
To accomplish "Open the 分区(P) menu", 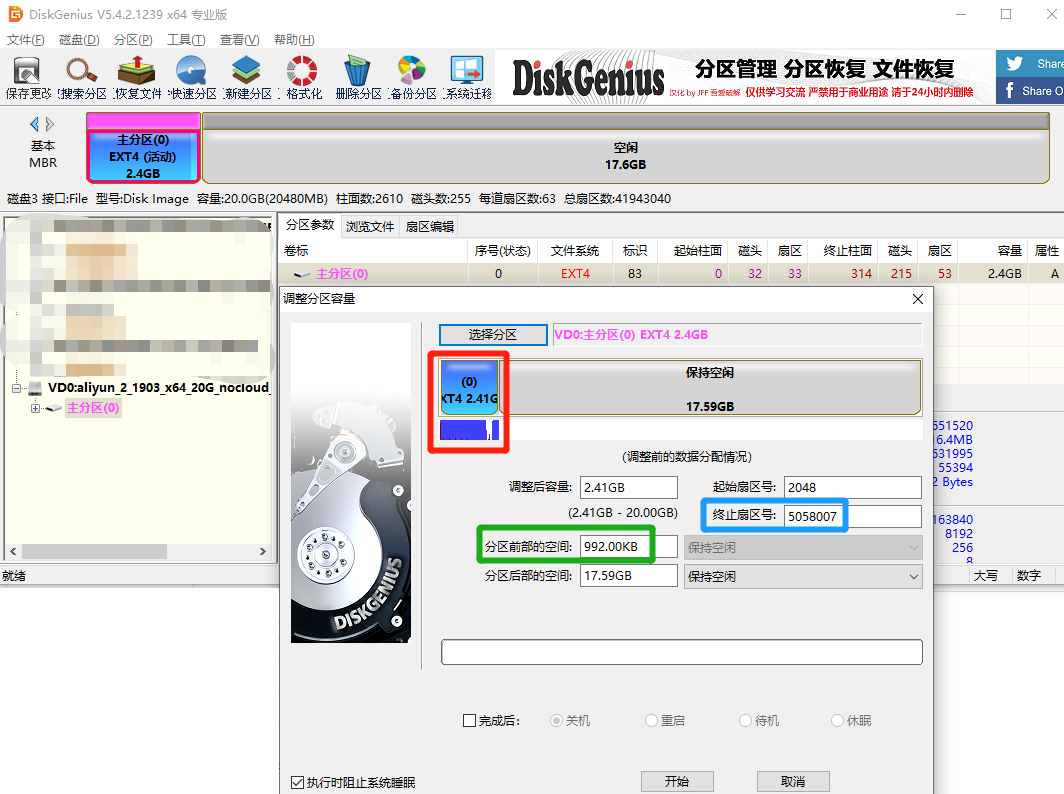I will 133,40.
